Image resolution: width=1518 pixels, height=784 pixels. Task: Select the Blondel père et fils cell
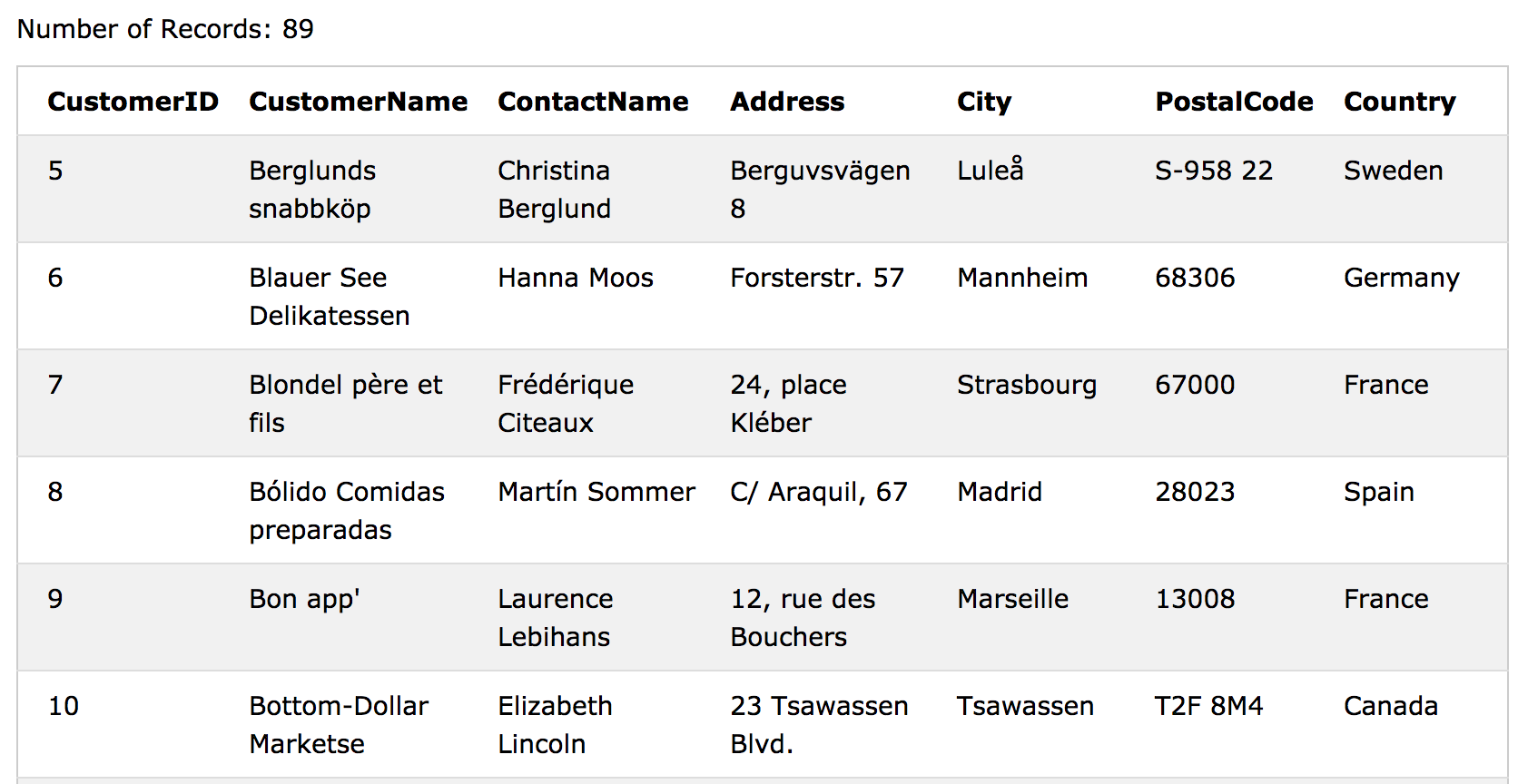pos(345,404)
